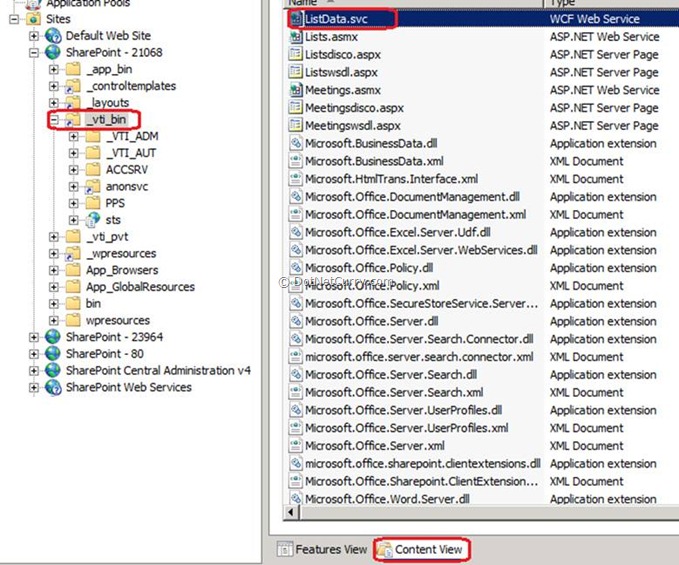Viewport: 679px width, 565px height.
Task: Click the SharePoint Web Services globe icon
Action: point(53,387)
